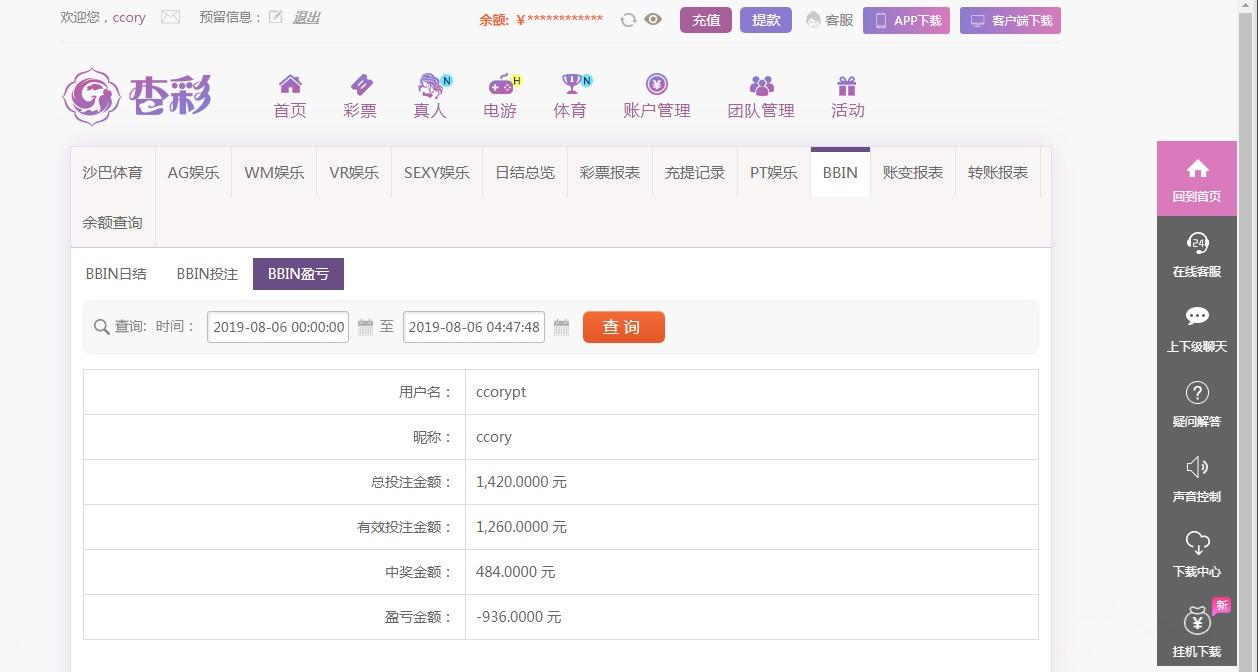Open 电游 electronic games section
The width and height of the screenshot is (1258, 672).
click(x=501, y=96)
